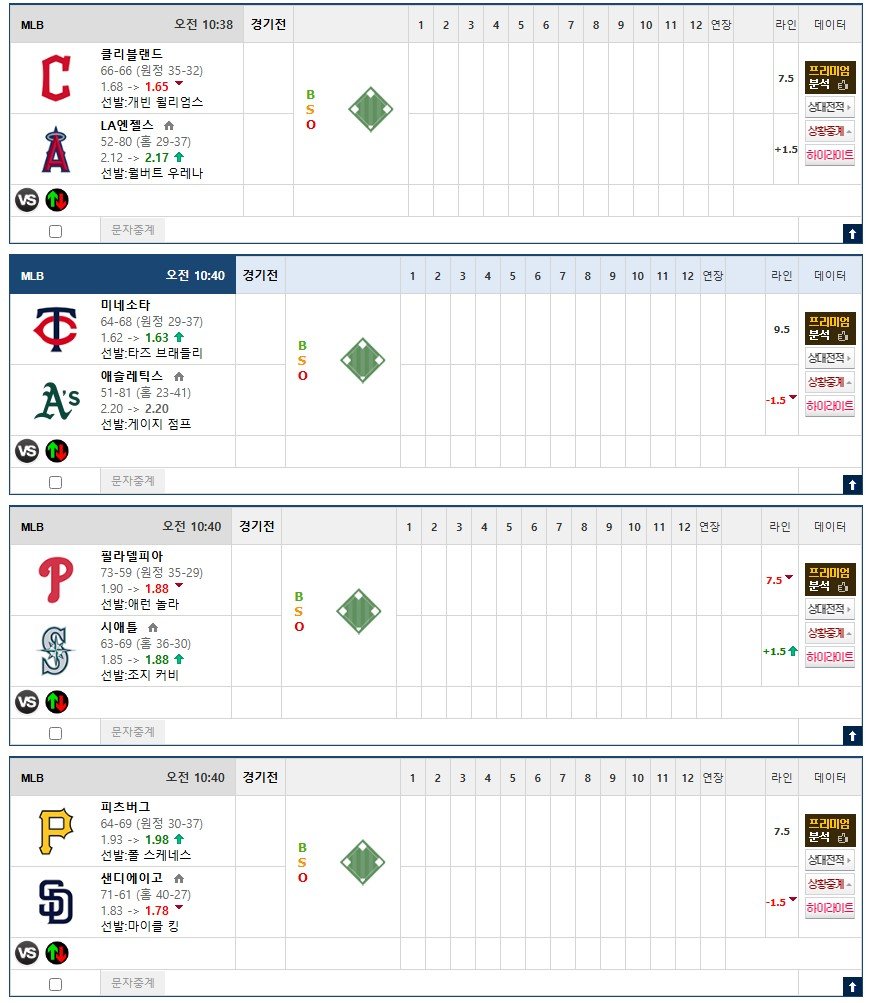The height and width of the screenshot is (1003, 871).
Task: Click the home icon next to 애슬레틱스
Action: tap(179, 377)
